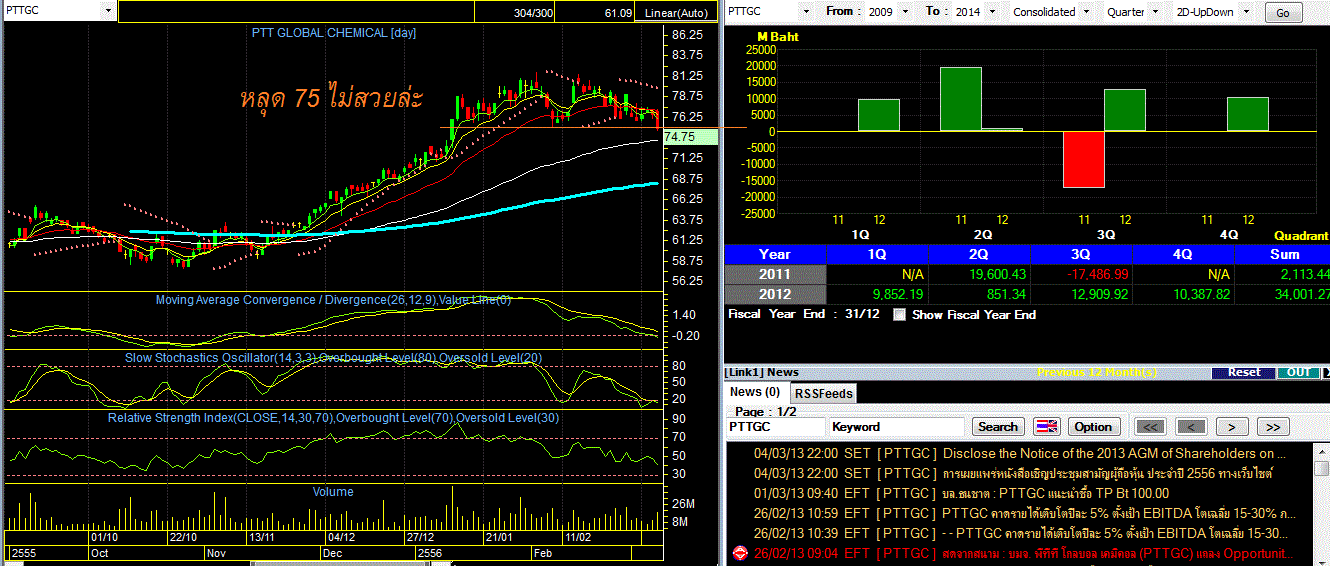This screenshot has height=566, width=1330.
Task: Click the 10,387.82 table cell
Action: click(x=1183, y=294)
